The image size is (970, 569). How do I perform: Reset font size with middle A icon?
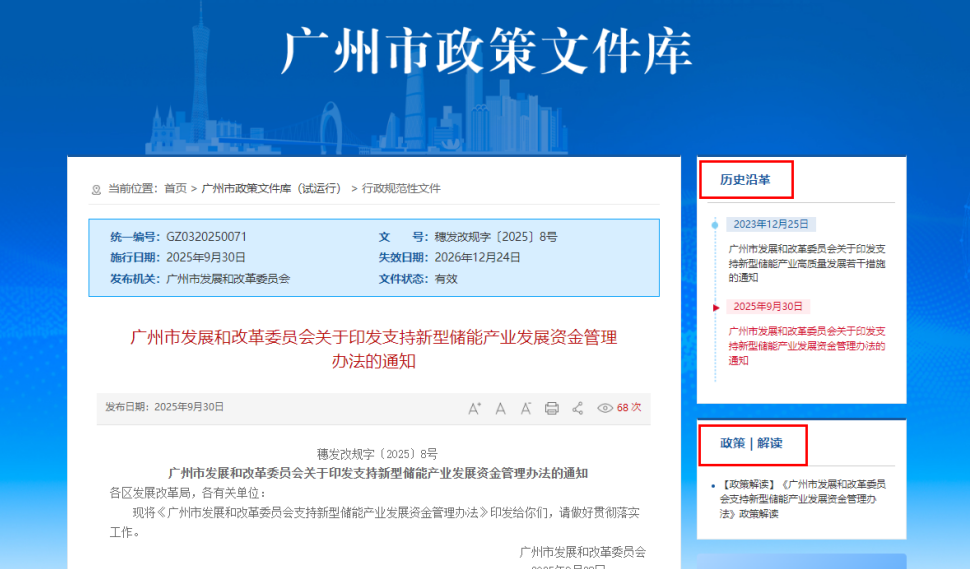click(500, 408)
